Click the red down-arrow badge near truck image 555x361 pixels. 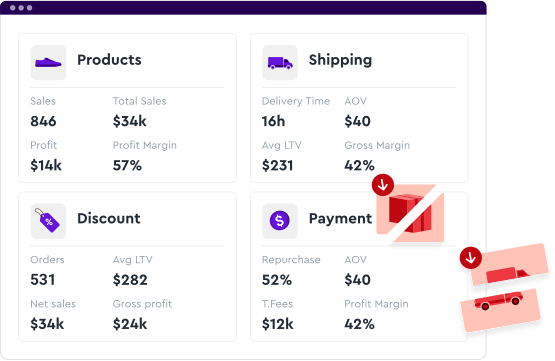[x=470, y=258]
